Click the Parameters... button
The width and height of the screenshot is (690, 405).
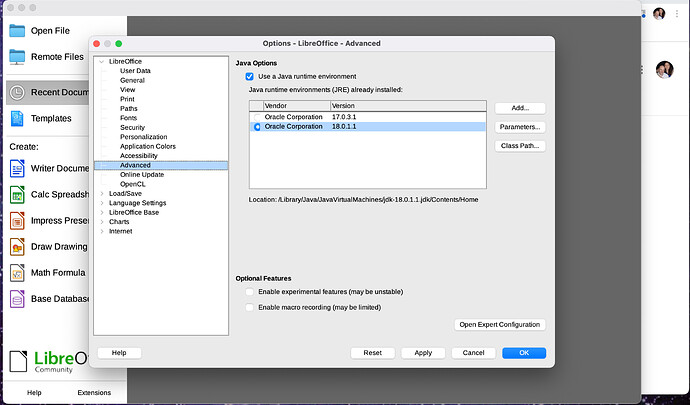(520, 127)
